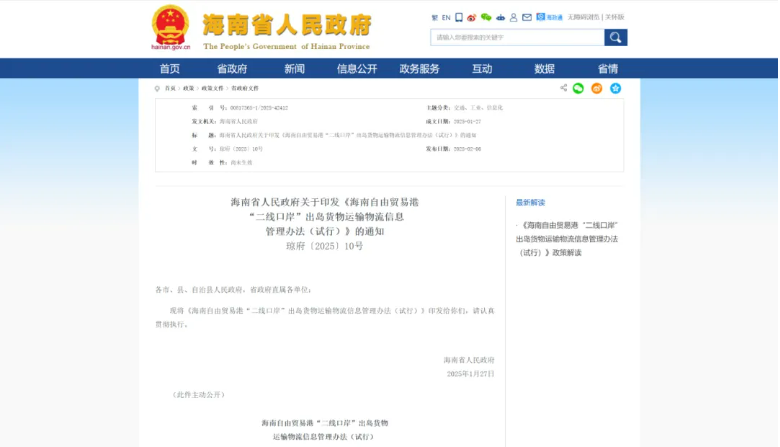This screenshot has width=780, height=447.
Task: Open the 信息公开 navigation menu
Action: coord(357,69)
